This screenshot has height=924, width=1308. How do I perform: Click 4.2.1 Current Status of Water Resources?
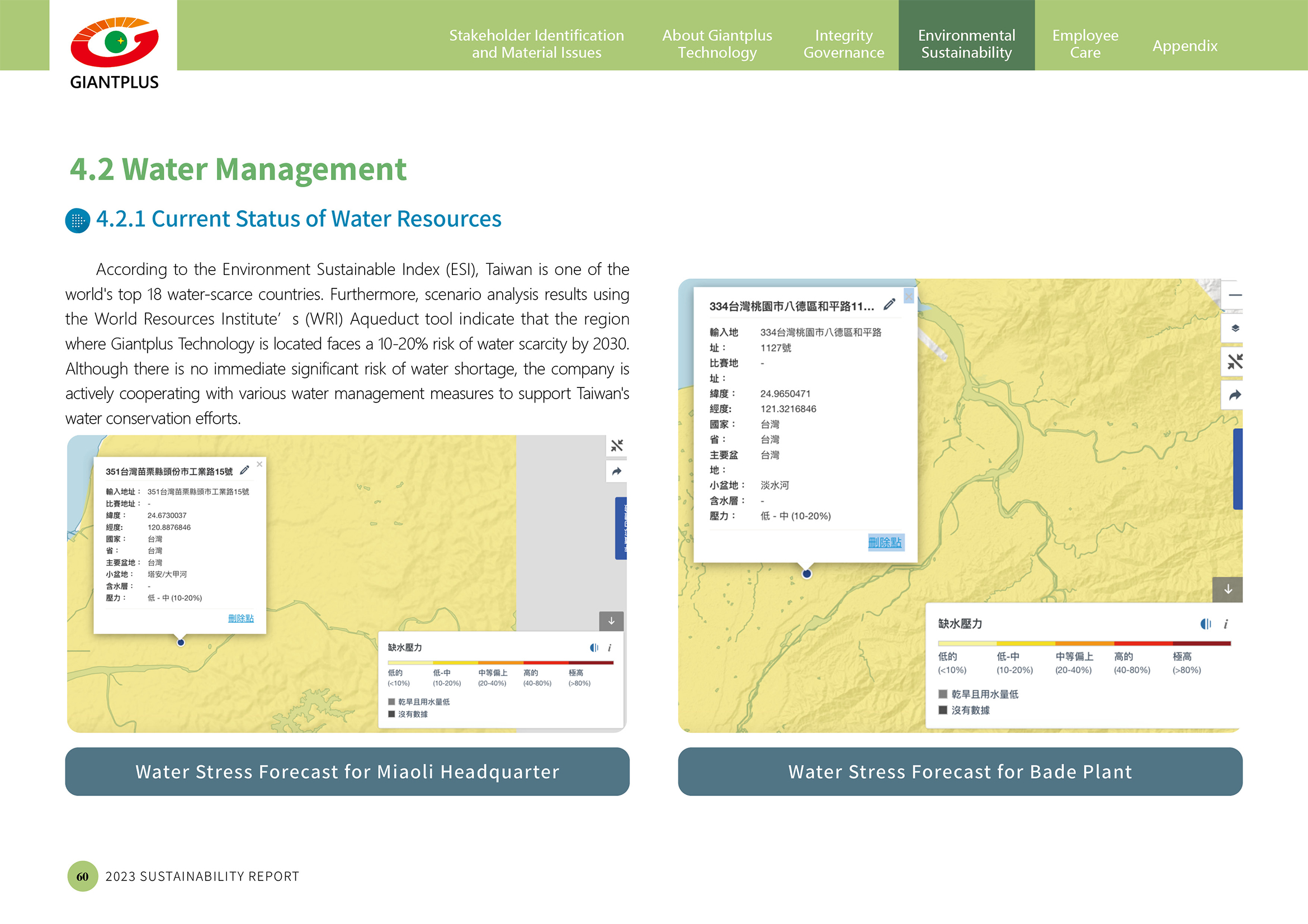click(x=299, y=219)
